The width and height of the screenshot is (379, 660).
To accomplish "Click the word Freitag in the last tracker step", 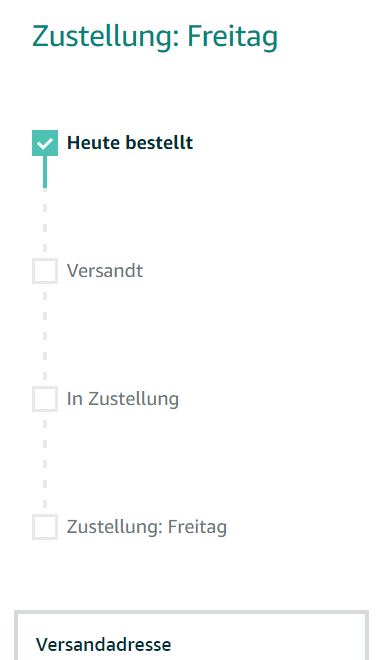I will coord(197,527).
